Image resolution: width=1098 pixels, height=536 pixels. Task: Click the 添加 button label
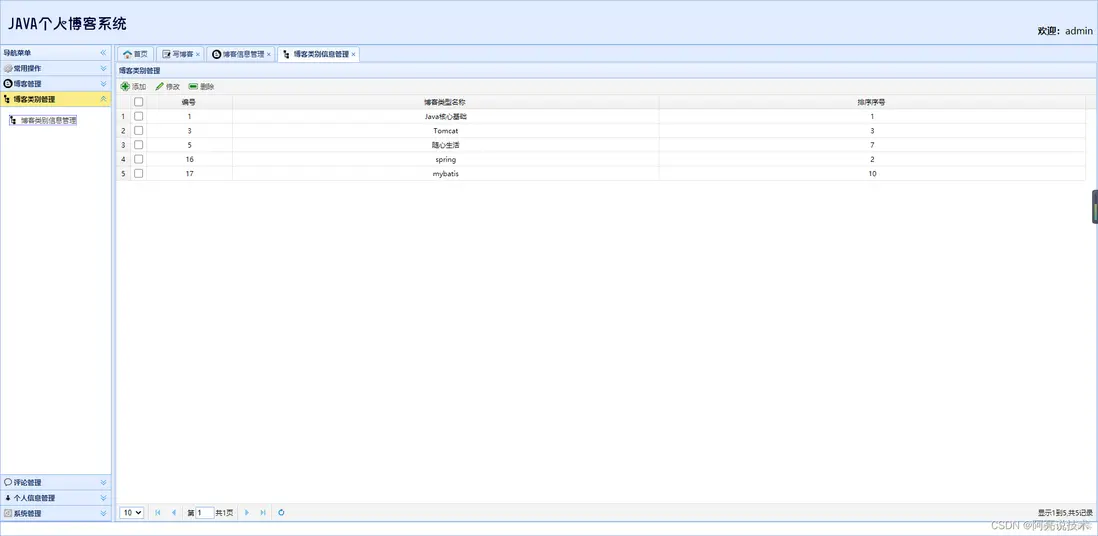coord(139,87)
